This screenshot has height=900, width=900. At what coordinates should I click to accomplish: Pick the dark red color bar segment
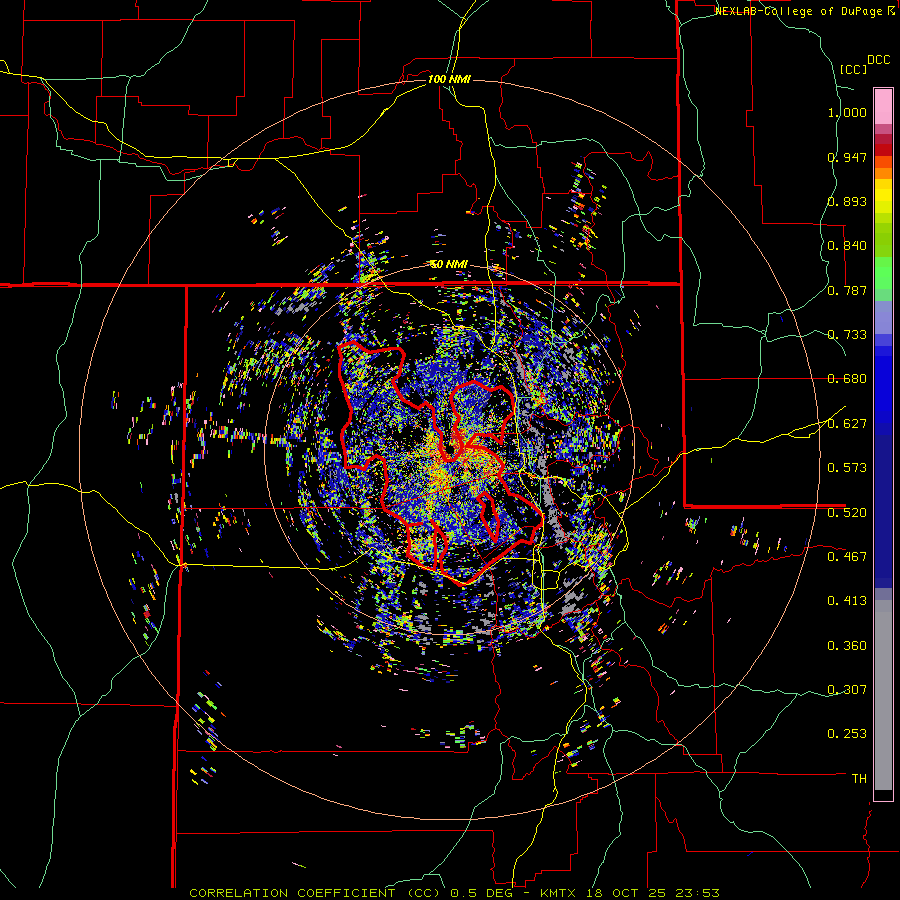[x=883, y=139]
